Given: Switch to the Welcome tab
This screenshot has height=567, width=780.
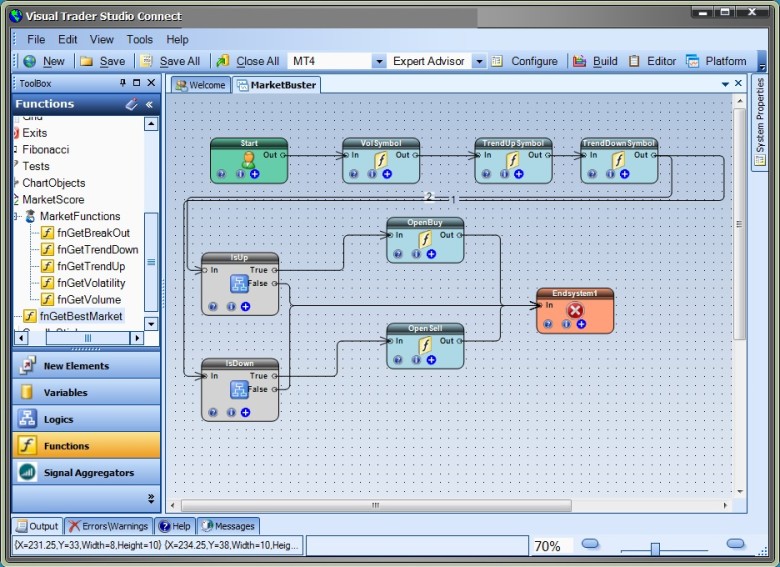Looking at the screenshot, I should 201,85.
